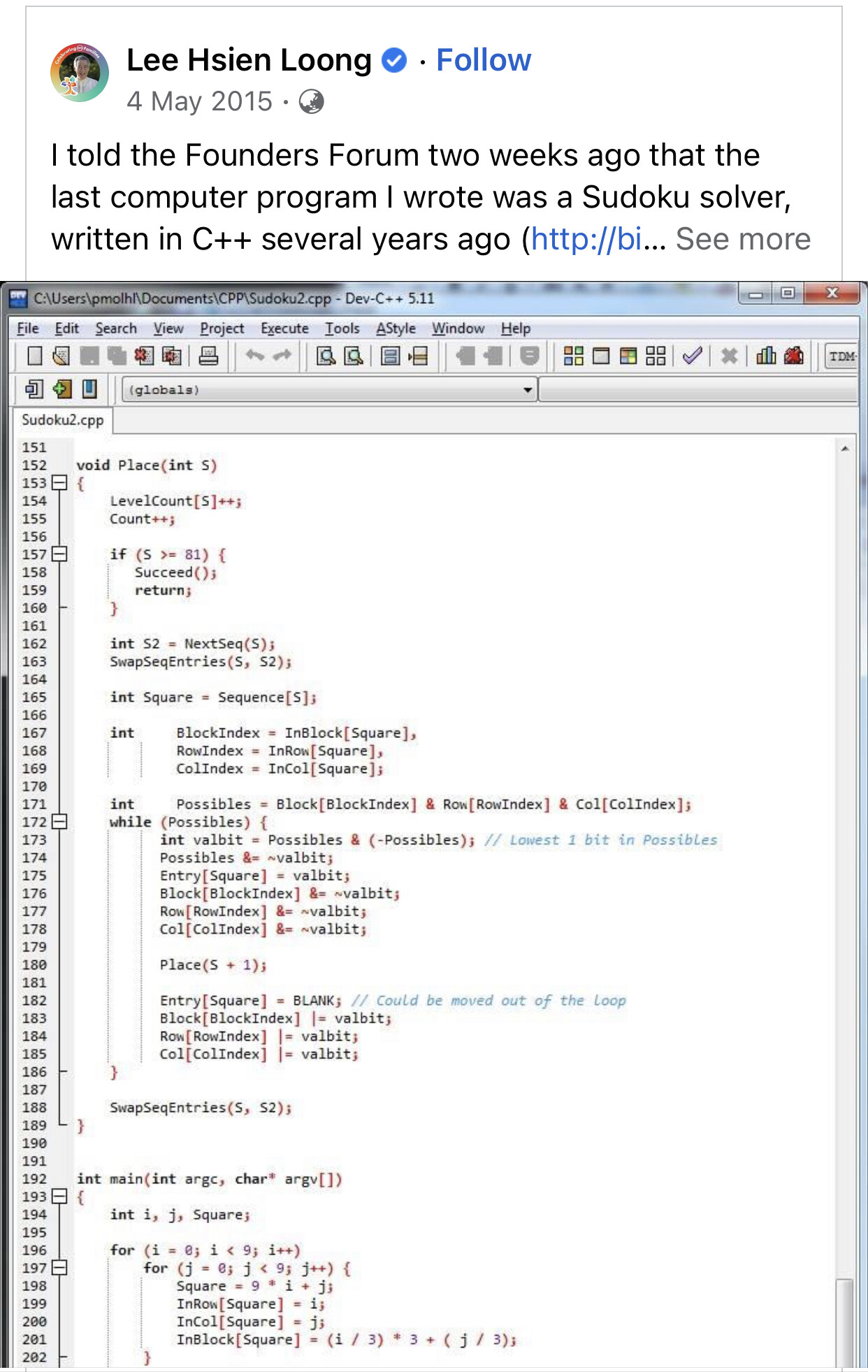Click the code line 'Place(S + 1);'
The width and height of the screenshot is (868, 1372).
click(213, 965)
